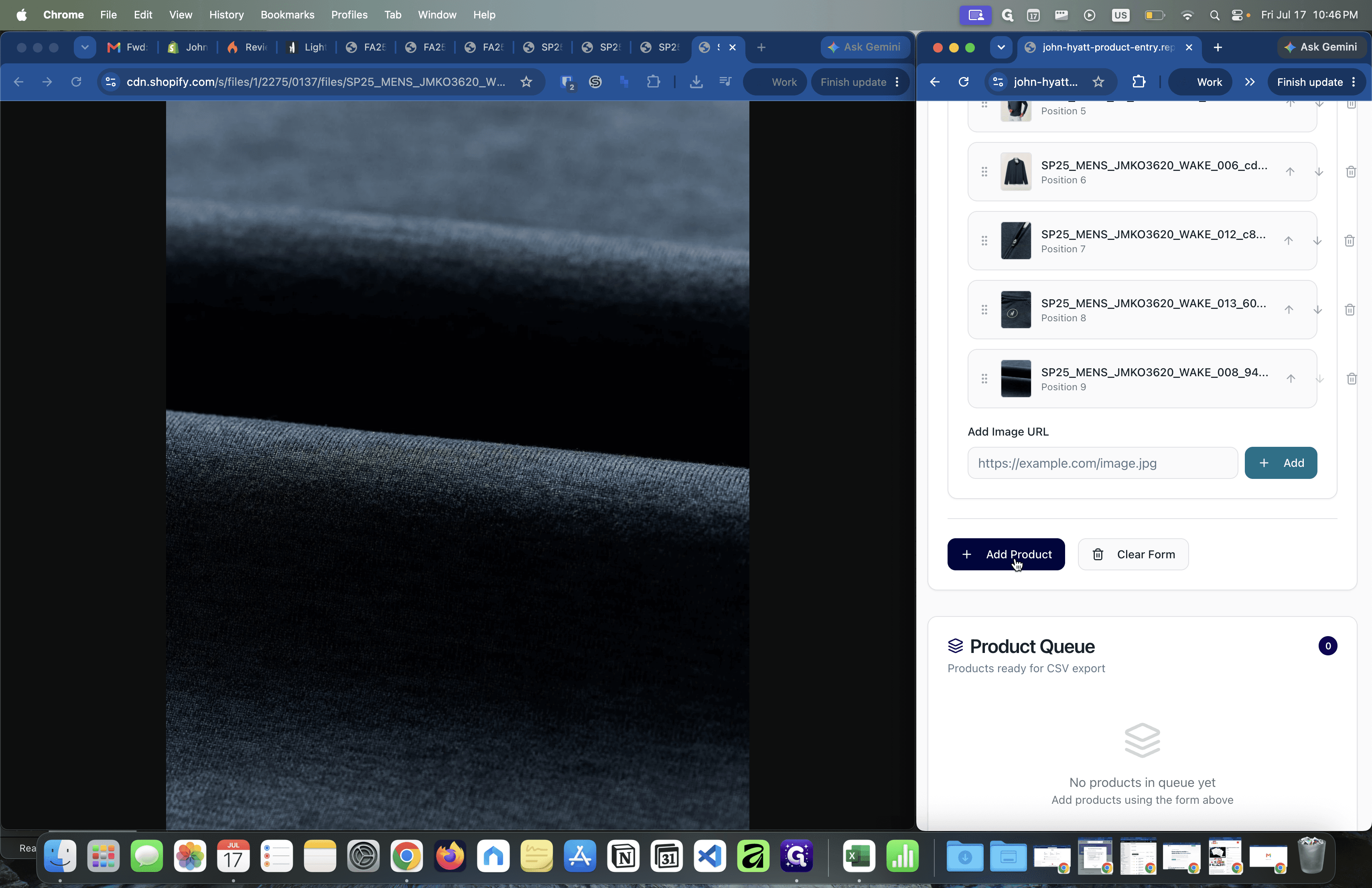Viewport: 1372px width, 888px height.
Task: Open the Bookmarks menu in menu bar
Action: [x=287, y=14]
